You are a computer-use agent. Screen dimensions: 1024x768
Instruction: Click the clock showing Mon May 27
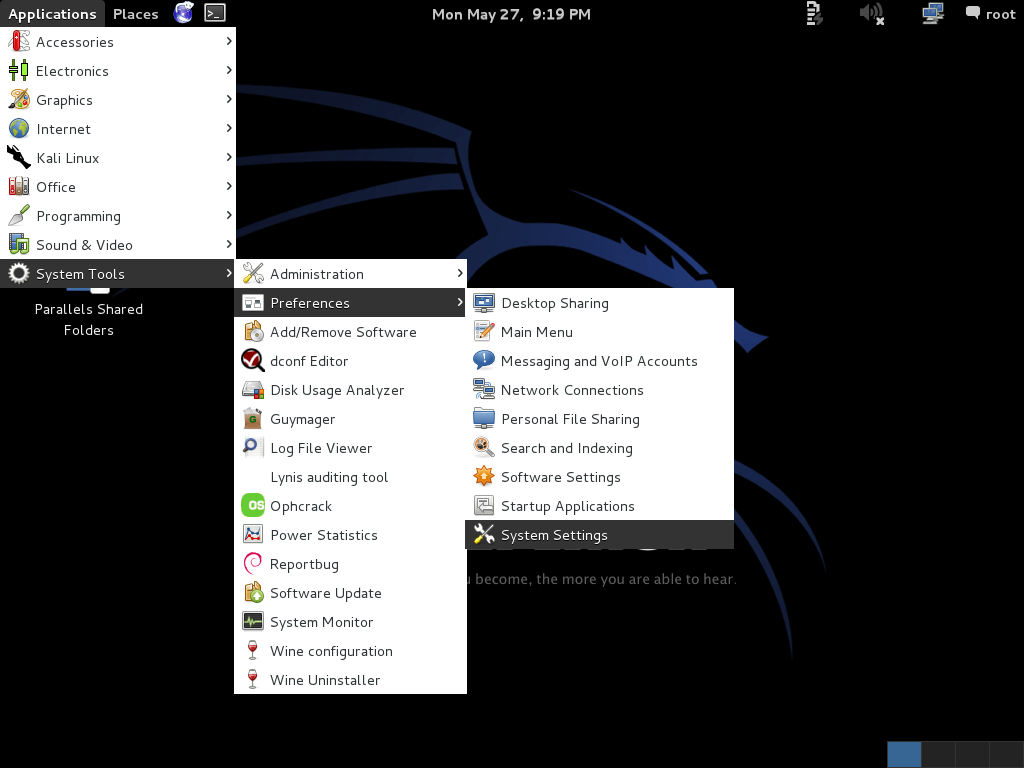(x=511, y=14)
